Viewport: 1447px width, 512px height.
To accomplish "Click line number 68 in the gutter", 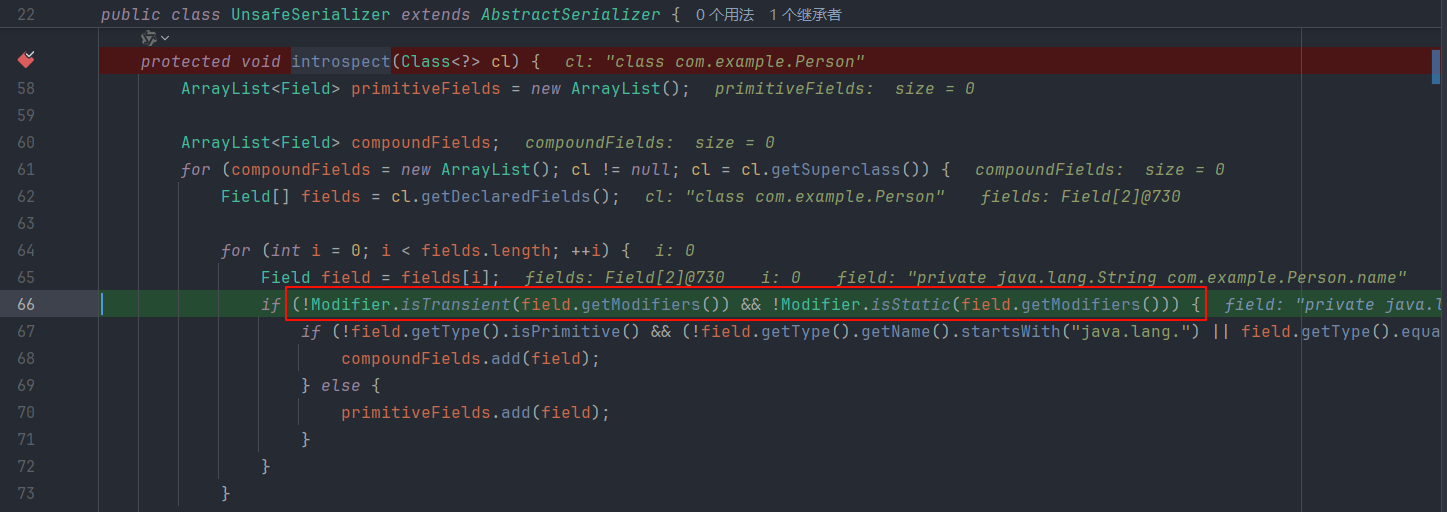I will click(x=26, y=358).
